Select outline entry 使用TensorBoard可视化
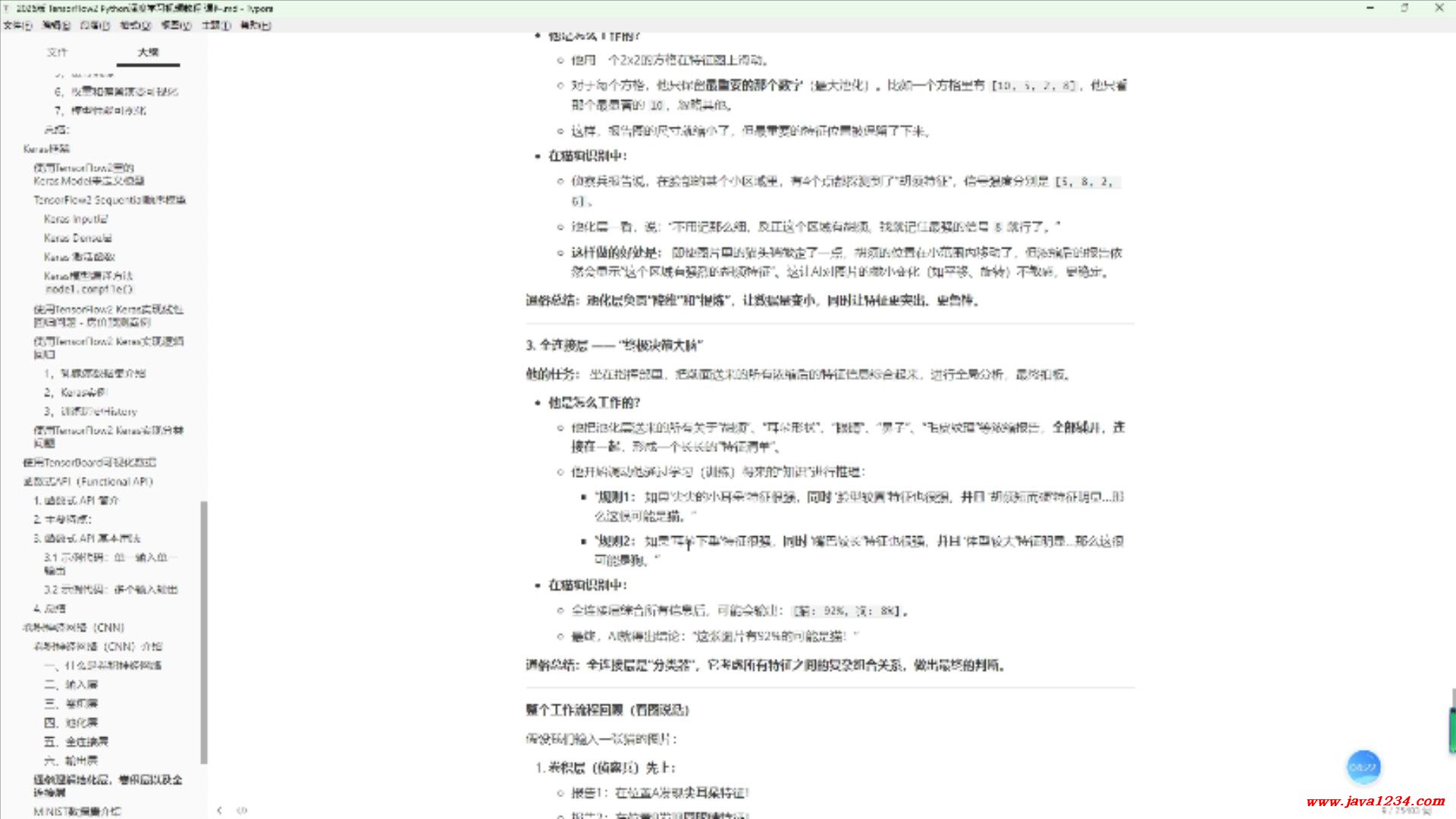Image resolution: width=1456 pixels, height=819 pixels. tap(89, 462)
